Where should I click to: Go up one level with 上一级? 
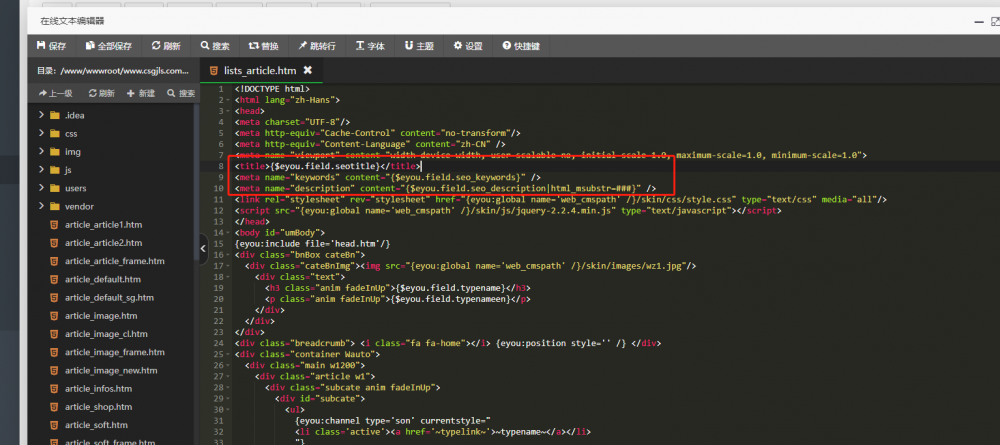pos(55,93)
